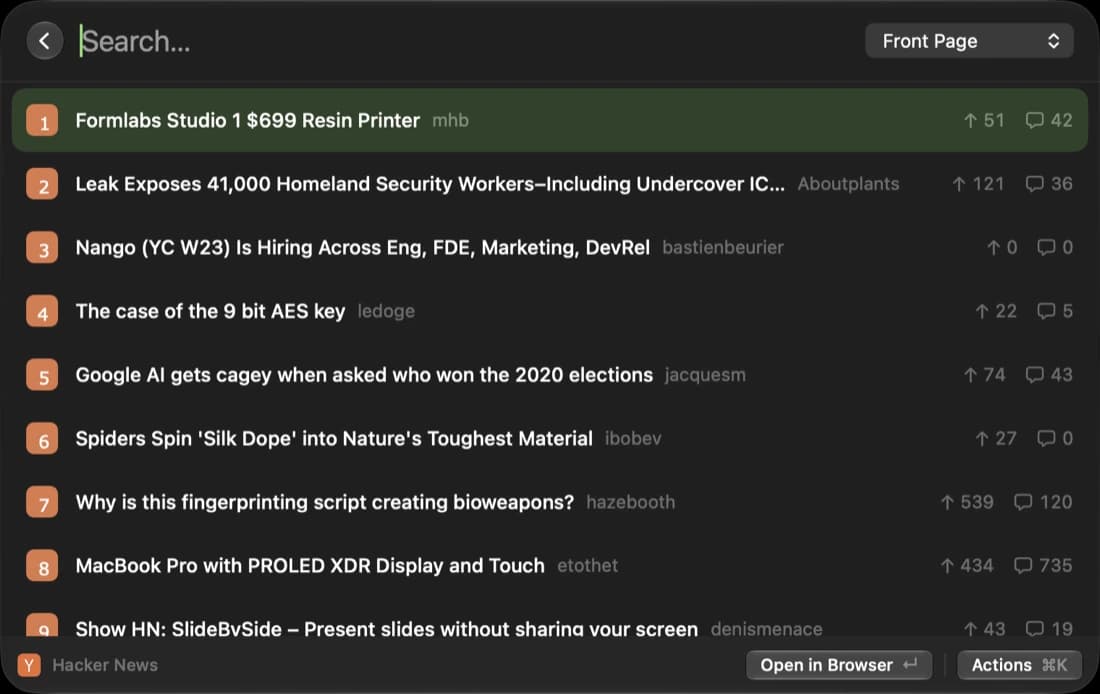
Task: Click upvote arrow showing 27 points
Action: point(982,439)
